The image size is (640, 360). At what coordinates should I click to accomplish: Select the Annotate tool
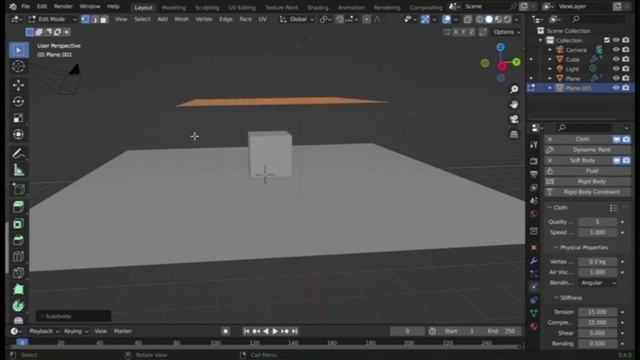(x=18, y=153)
